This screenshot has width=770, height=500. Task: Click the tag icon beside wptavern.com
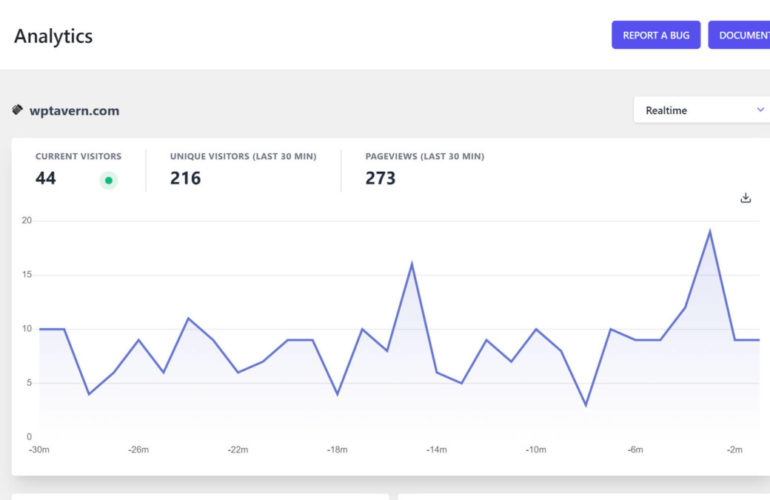18,110
